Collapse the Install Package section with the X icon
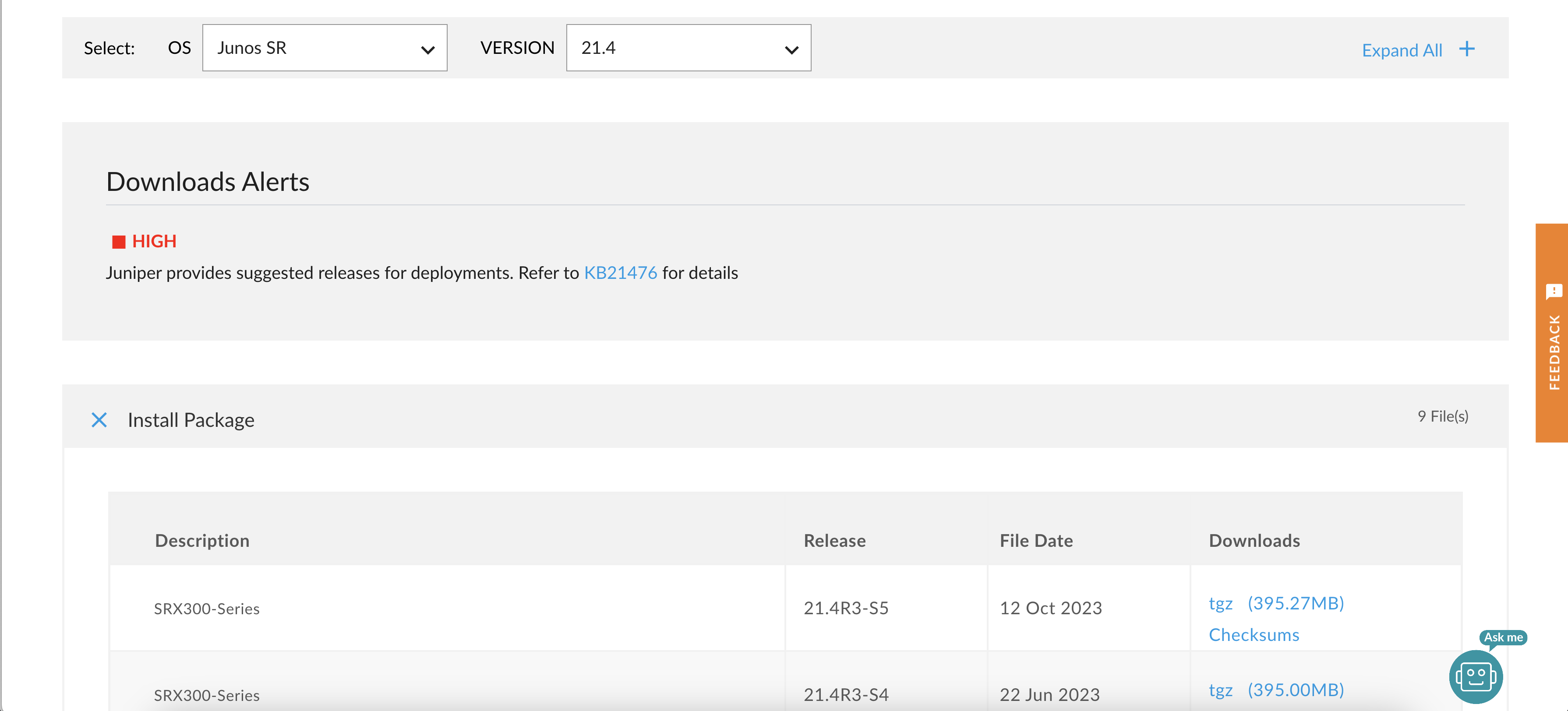This screenshot has width=1568, height=711. [x=99, y=420]
